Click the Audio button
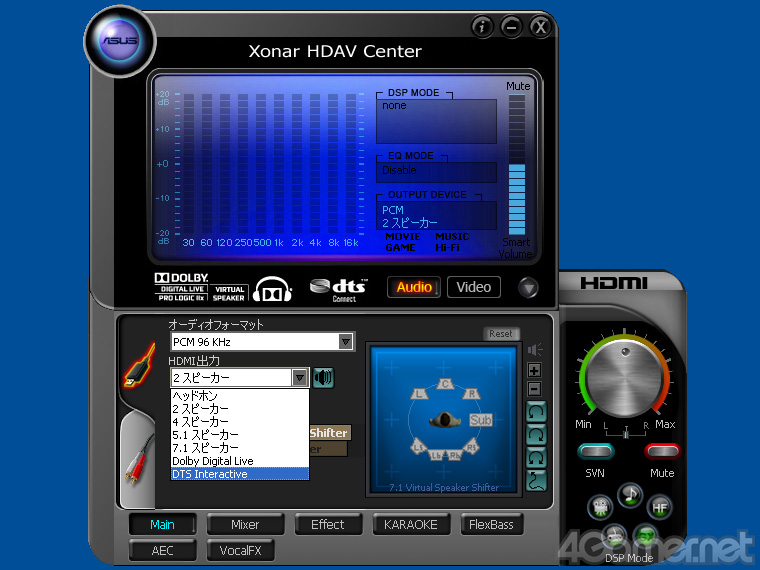The image size is (760, 570). tap(414, 287)
